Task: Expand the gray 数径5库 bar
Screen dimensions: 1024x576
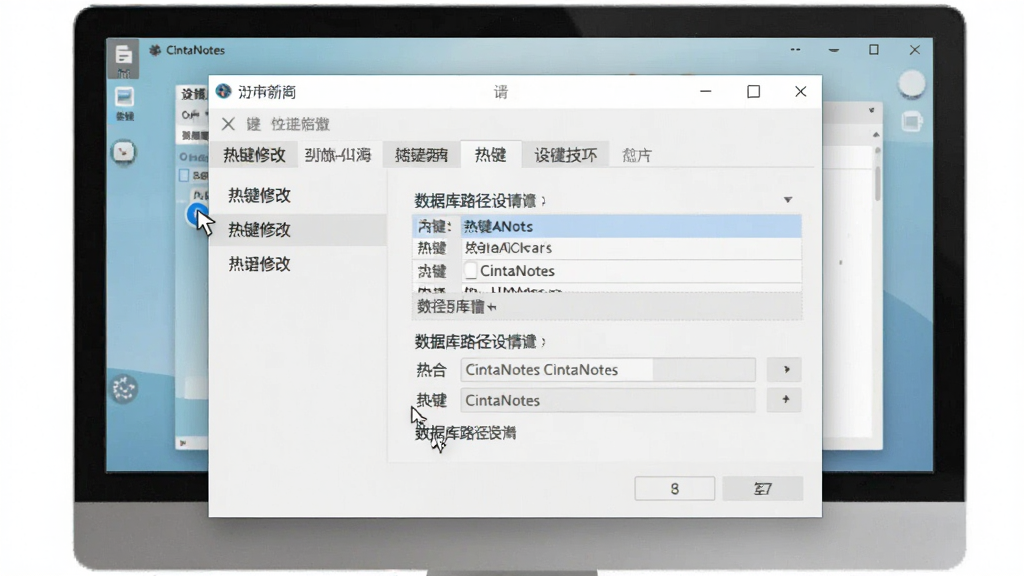Action: click(607, 307)
